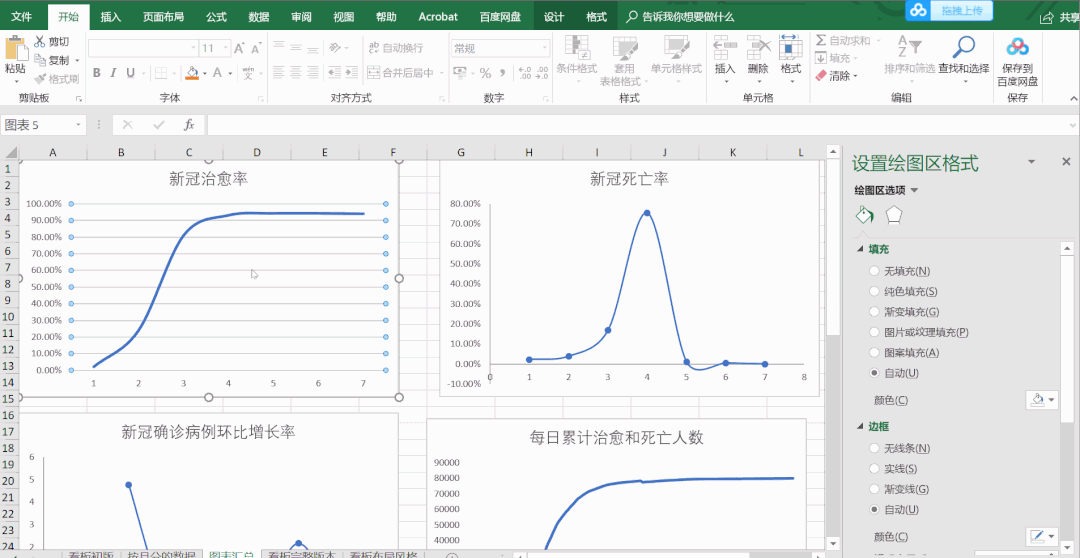Click the Format cells icon in ribbon
Image resolution: width=1080 pixels, height=558 pixels.
tap(791, 48)
